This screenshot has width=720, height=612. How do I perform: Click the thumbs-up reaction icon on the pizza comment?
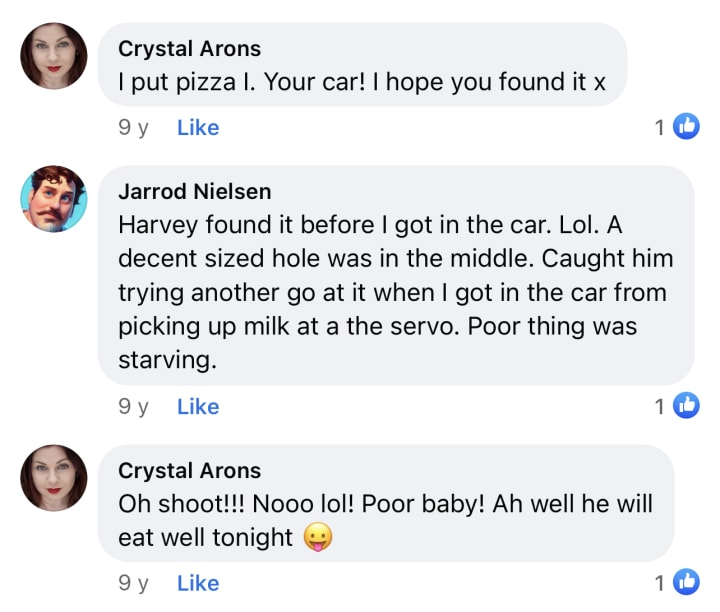pyautogui.click(x=686, y=127)
